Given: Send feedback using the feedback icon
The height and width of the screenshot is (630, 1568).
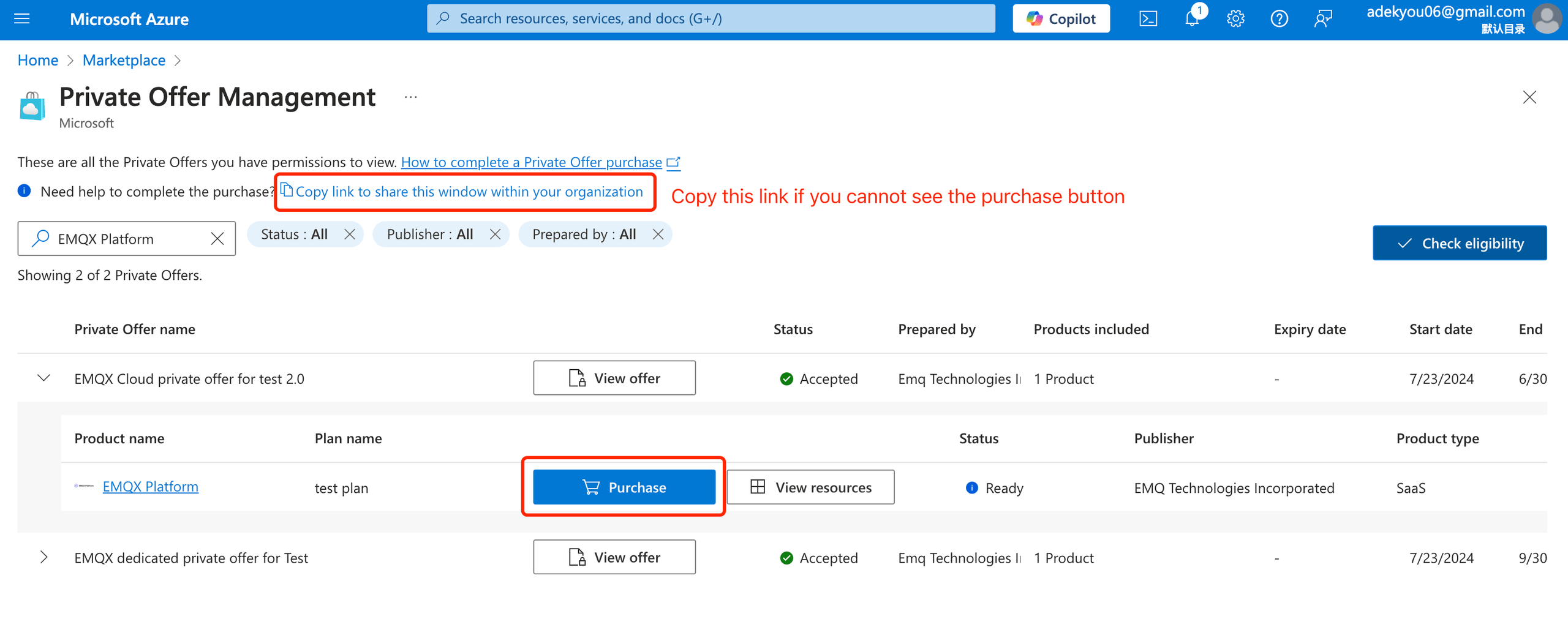Looking at the screenshot, I should tap(1323, 18).
